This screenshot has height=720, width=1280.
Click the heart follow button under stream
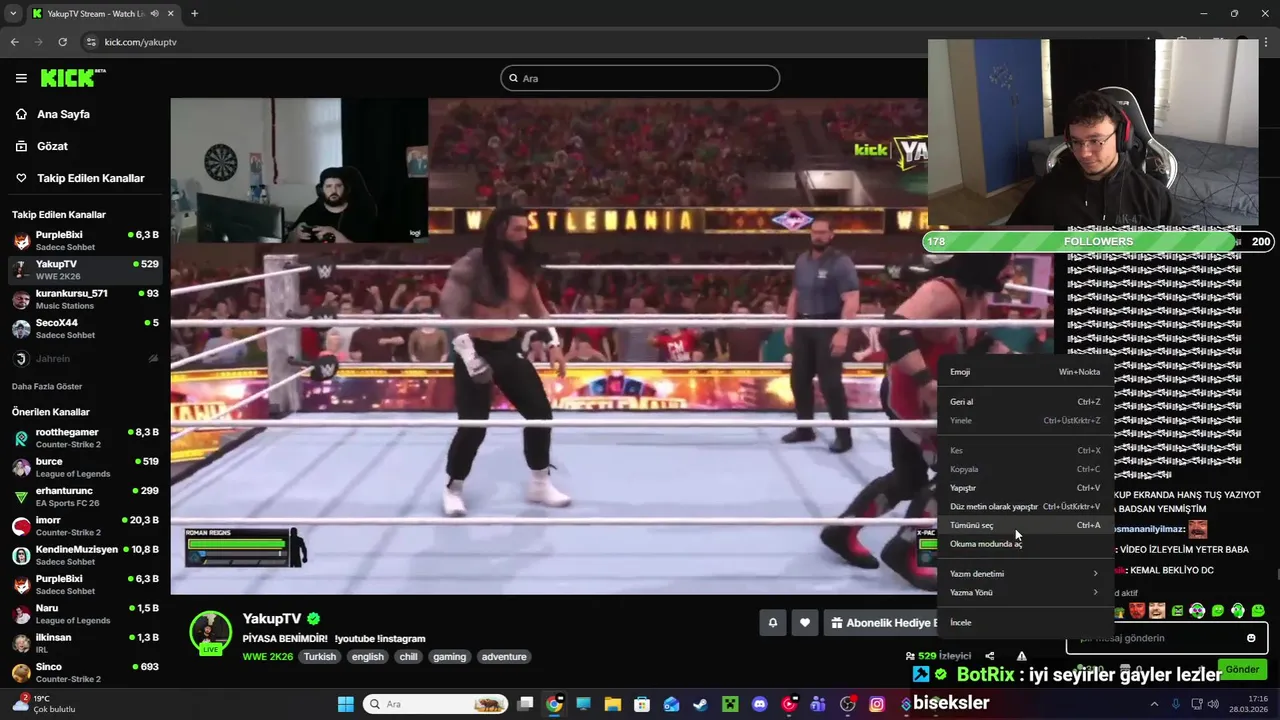(805, 623)
